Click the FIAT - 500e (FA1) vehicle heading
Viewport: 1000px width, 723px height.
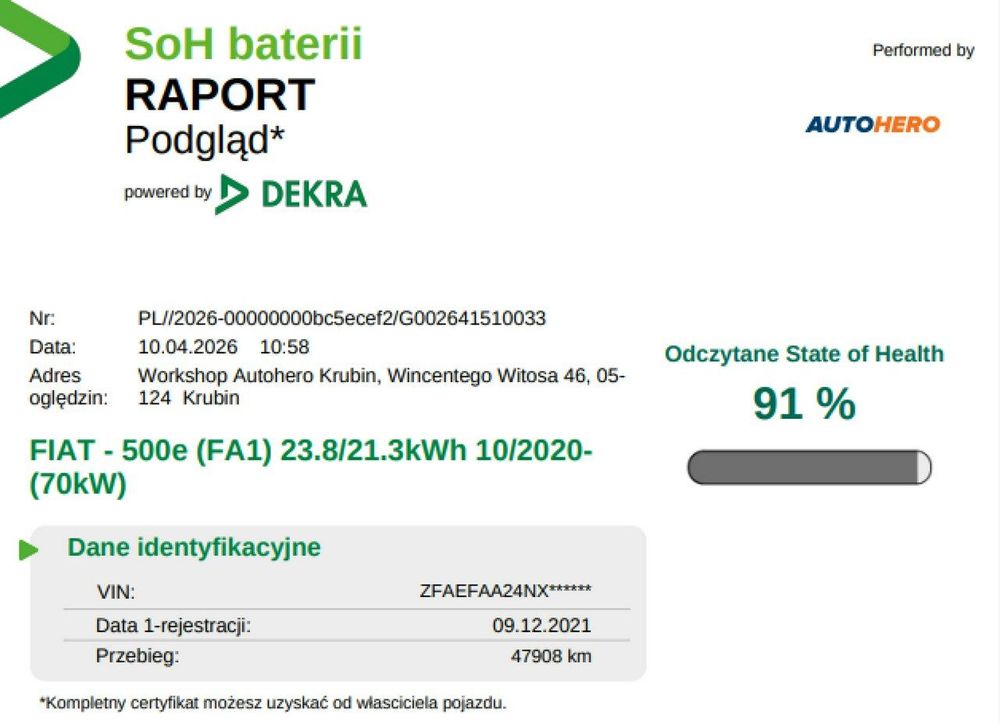click(311, 467)
